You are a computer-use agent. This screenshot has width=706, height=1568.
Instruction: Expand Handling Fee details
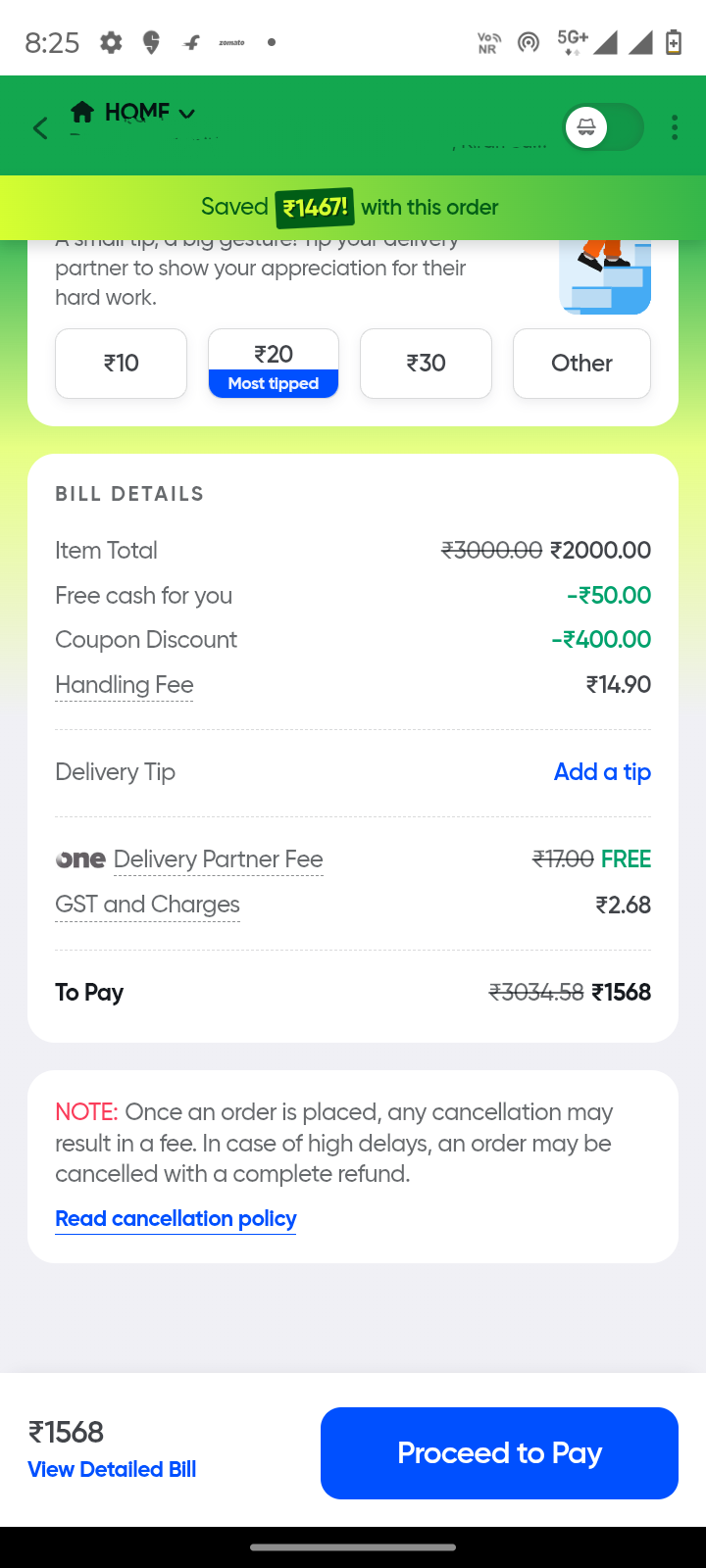[125, 685]
